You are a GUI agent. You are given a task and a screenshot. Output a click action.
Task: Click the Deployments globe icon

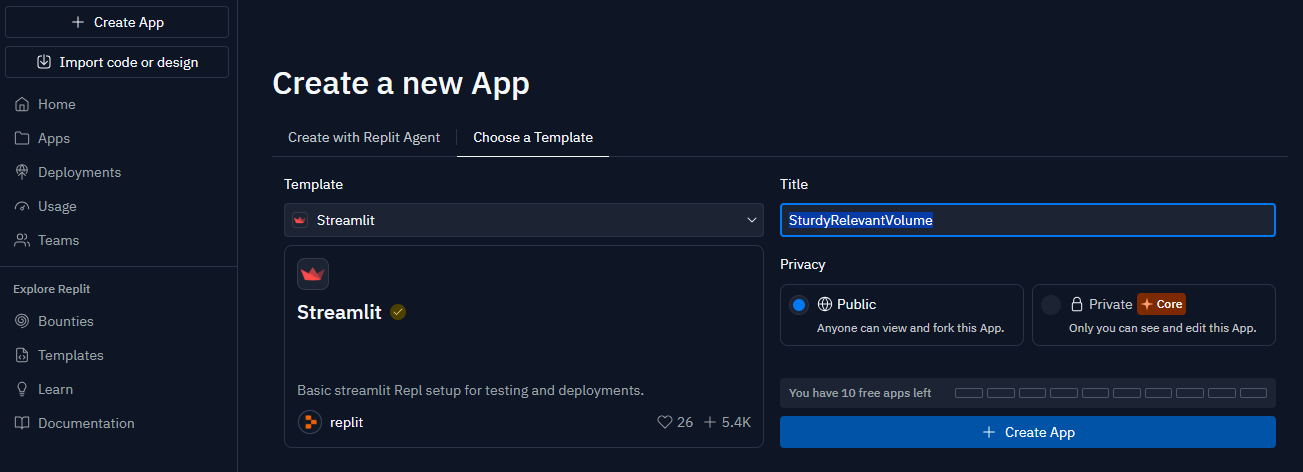tap(22, 172)
